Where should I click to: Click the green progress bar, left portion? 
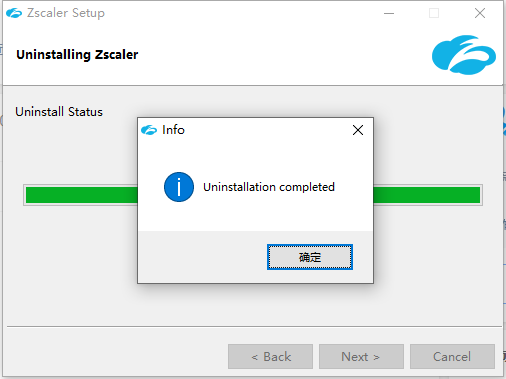81,195
